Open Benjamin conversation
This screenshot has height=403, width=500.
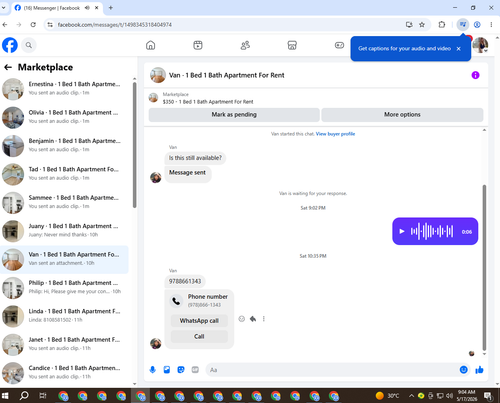(x=64, y=145)
